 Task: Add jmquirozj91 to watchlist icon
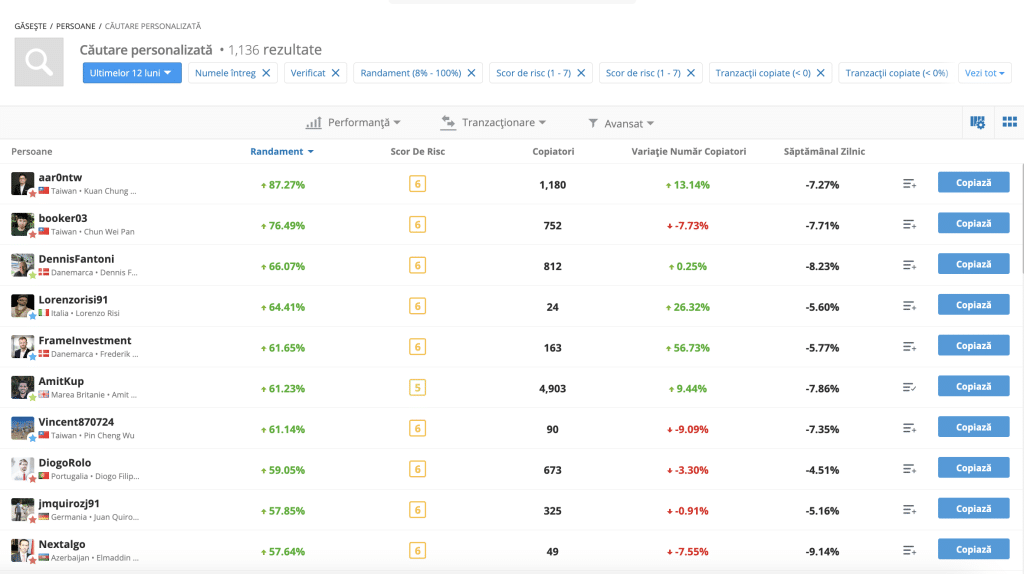pyautogui.click(x=909, y=509)
